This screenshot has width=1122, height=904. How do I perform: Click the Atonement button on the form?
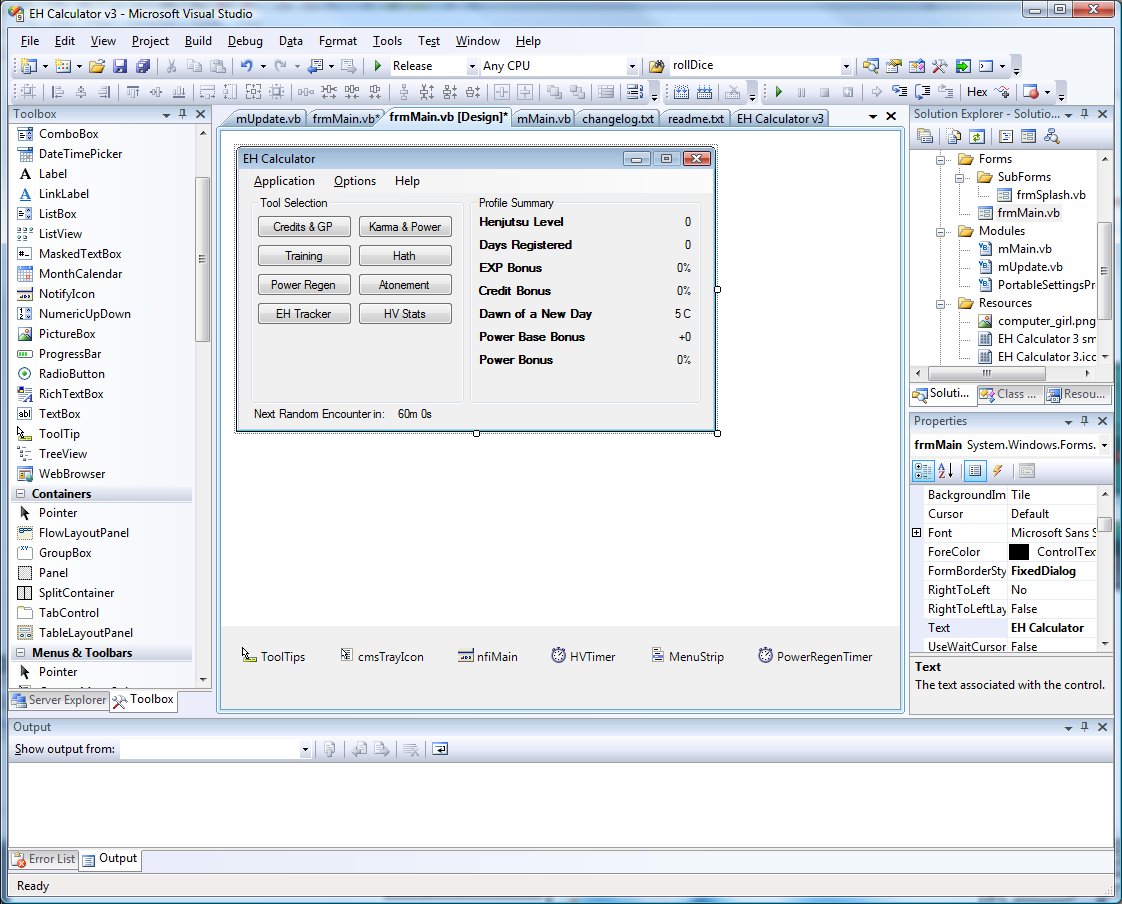pos(405,285)
